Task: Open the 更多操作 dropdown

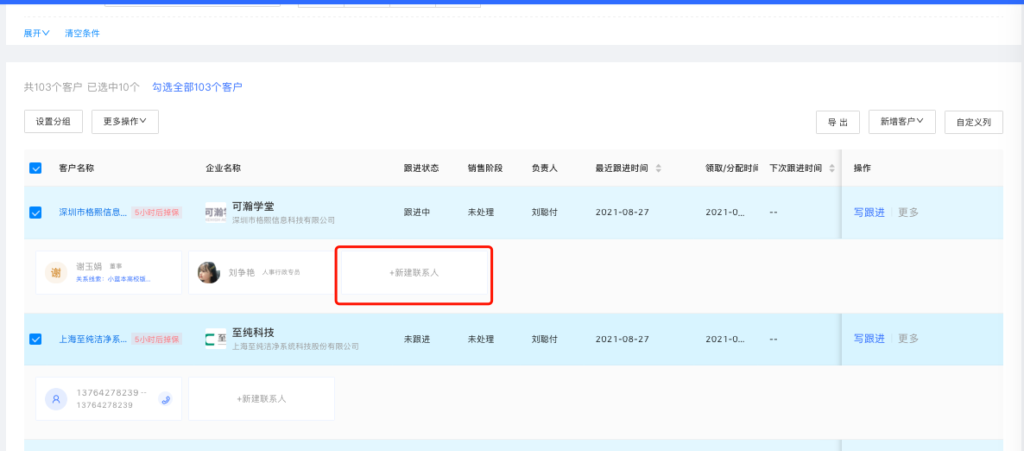Action: 125,122
